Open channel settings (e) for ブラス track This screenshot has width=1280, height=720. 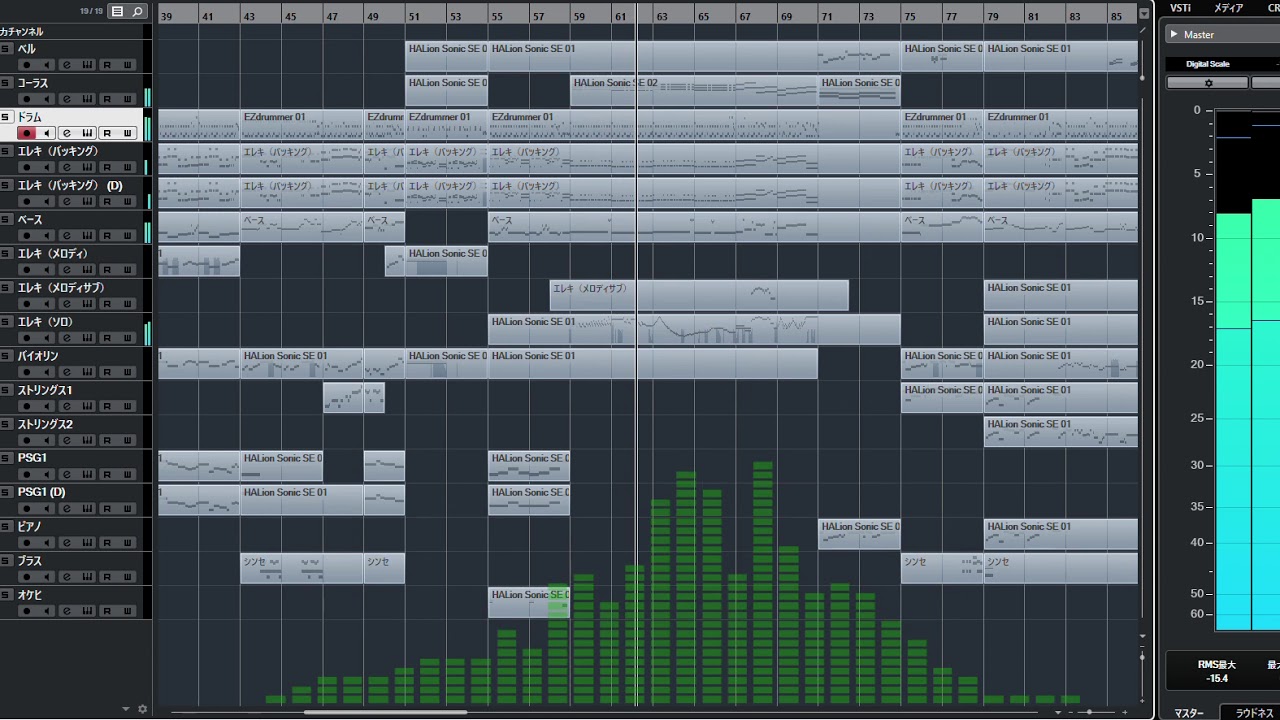pos(68,576)
